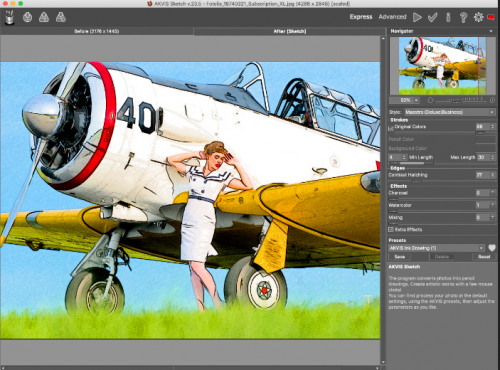Adjust the Watercolor value stepper

coord(493,205)
